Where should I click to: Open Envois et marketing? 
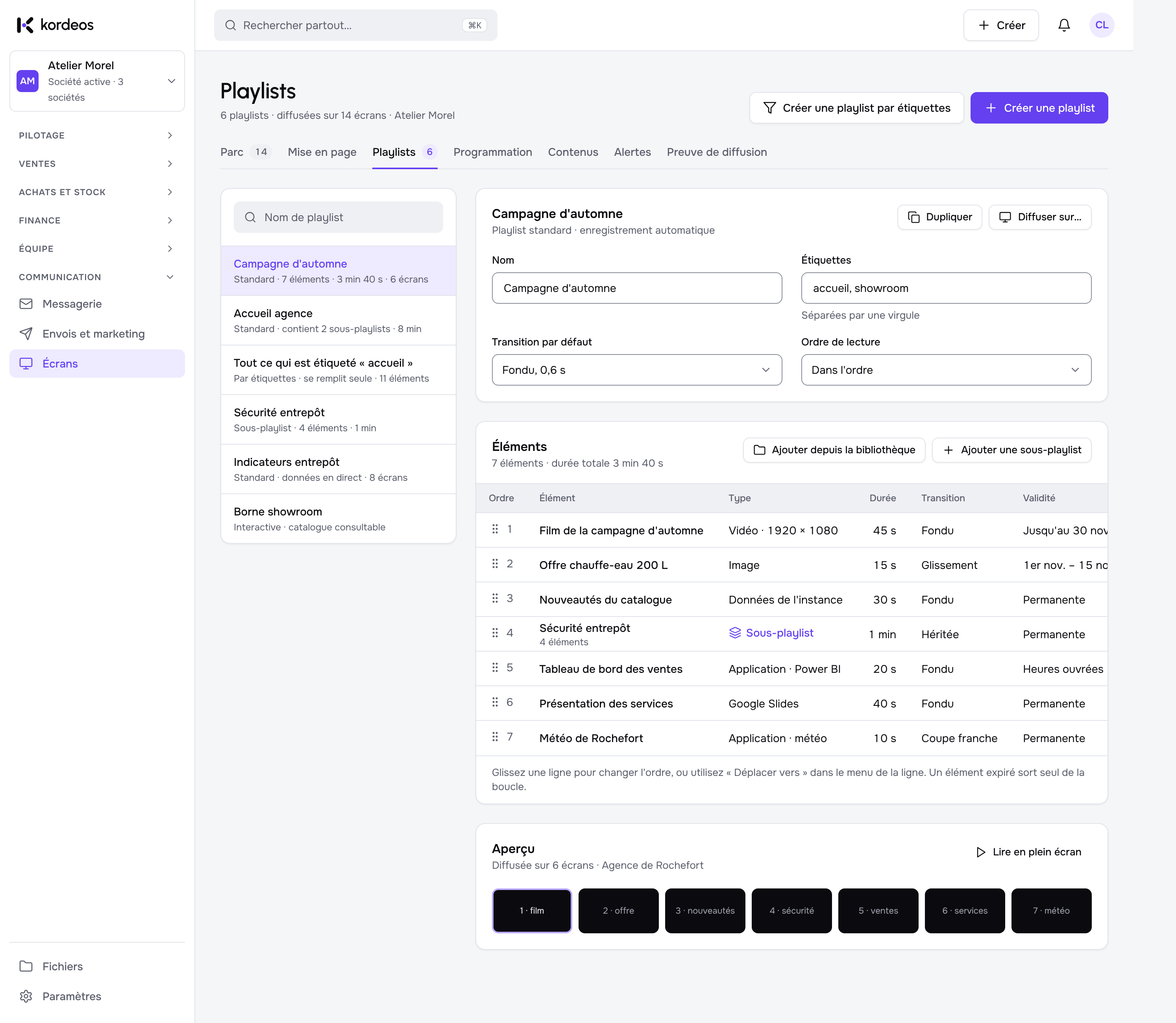tap(97, 333)
